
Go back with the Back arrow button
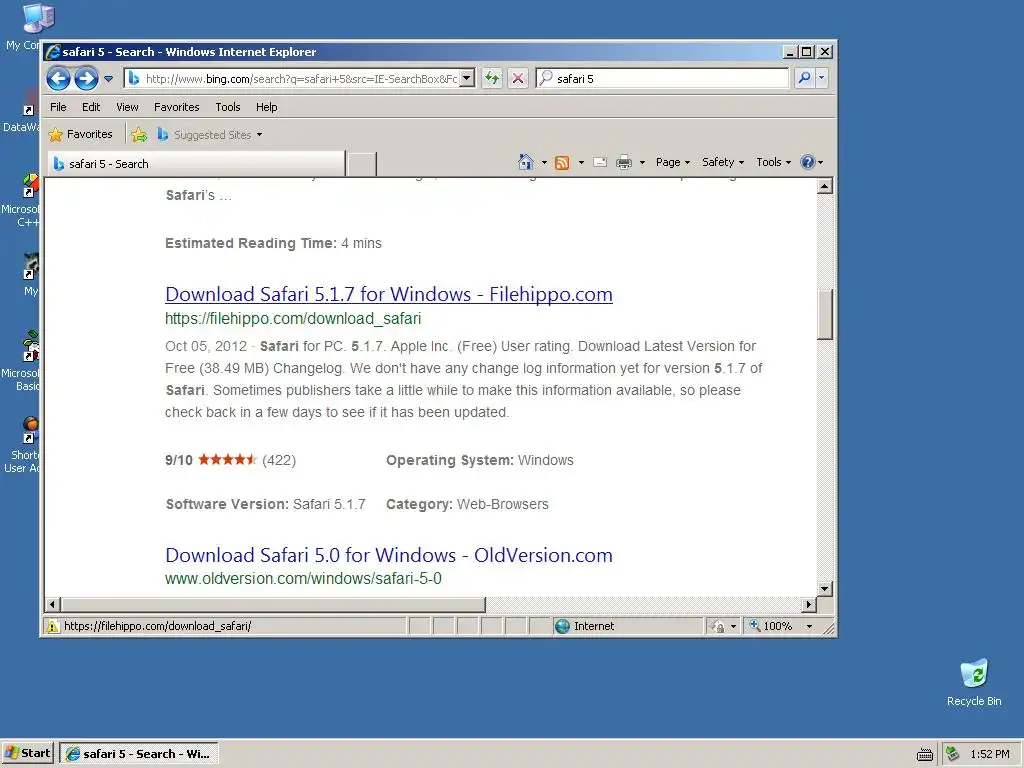coord(58,79)
